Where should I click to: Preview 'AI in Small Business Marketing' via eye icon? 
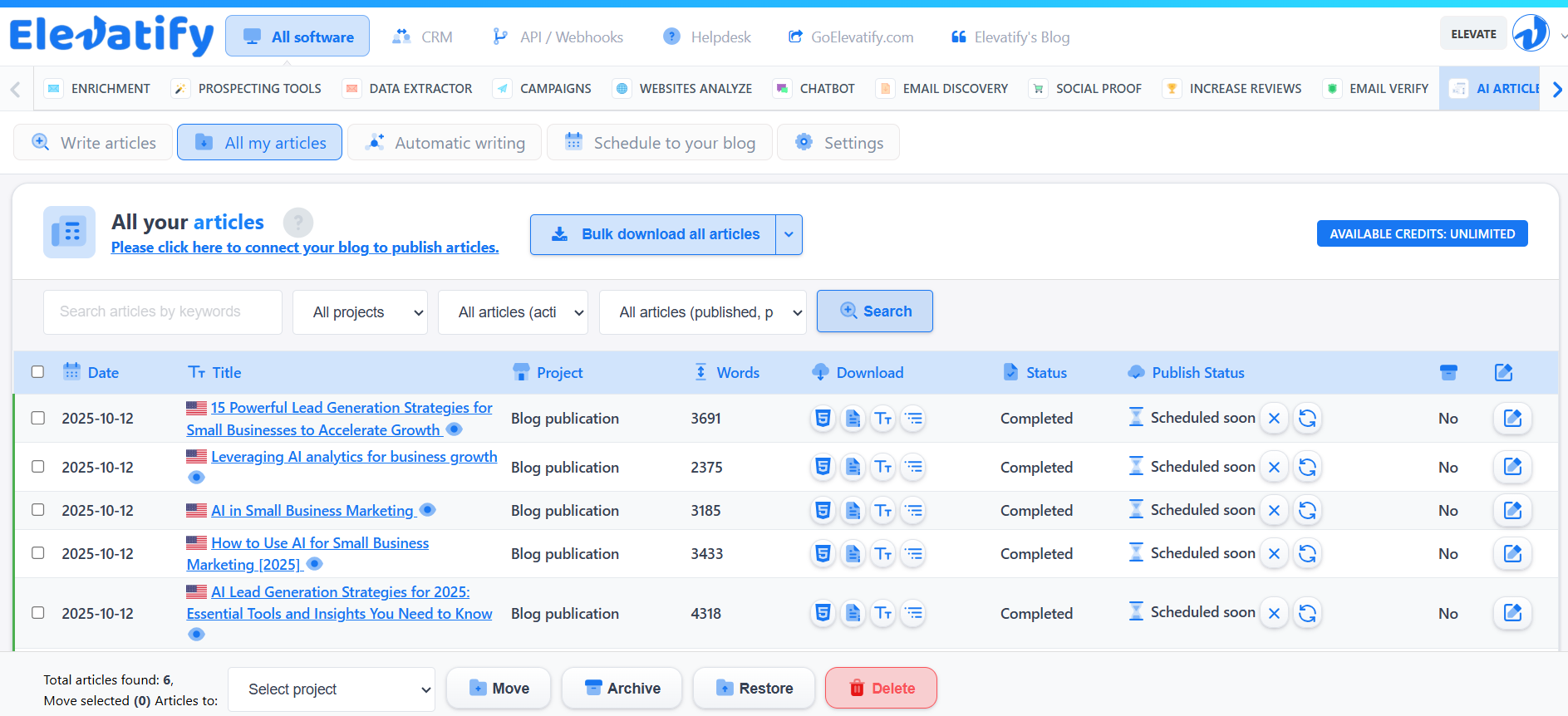point(428,510)
